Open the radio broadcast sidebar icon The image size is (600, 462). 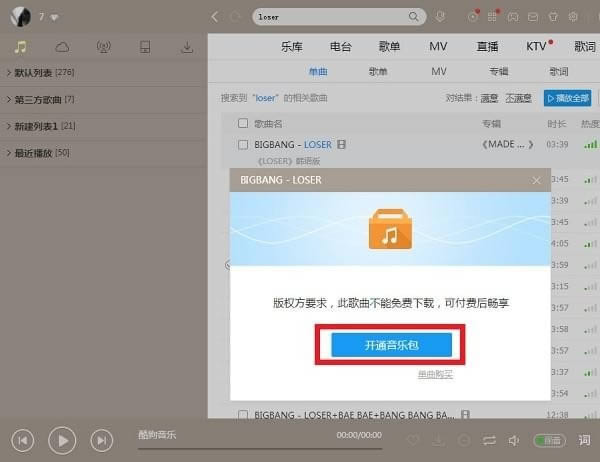coord(103,47)
